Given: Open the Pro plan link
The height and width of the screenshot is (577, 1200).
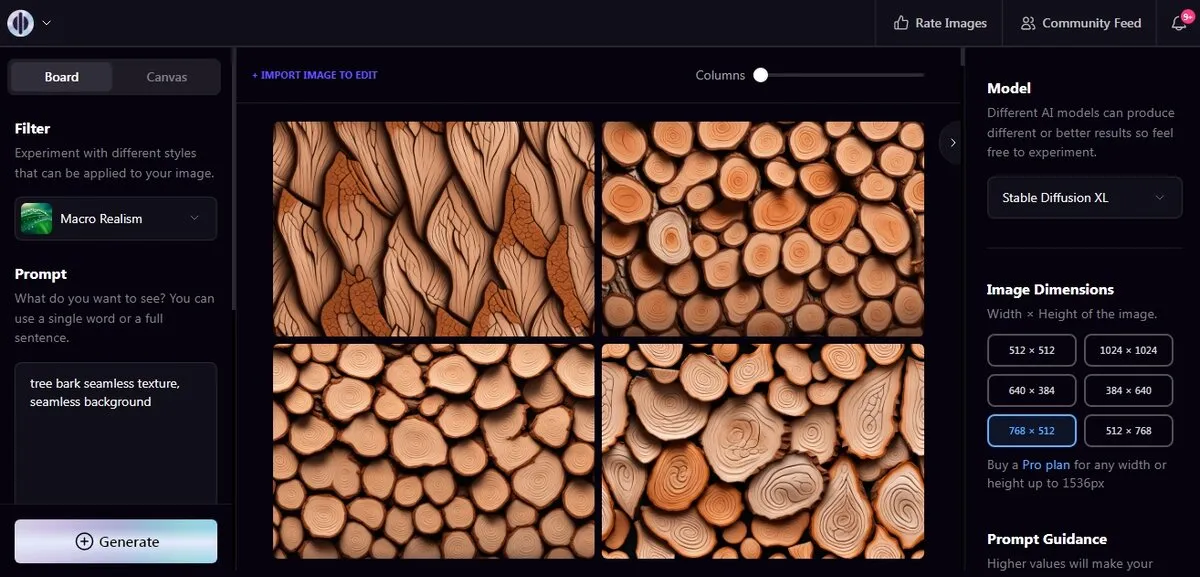Looking at the screenshot, I should click(x=1046, y=465).
